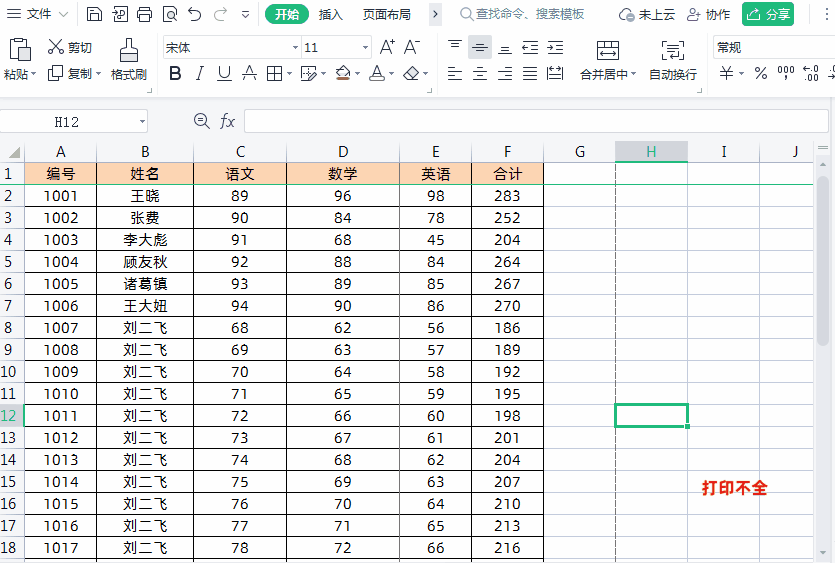Select column H header
This screenshot has height=563, width=835.
(x=651, y=152)
